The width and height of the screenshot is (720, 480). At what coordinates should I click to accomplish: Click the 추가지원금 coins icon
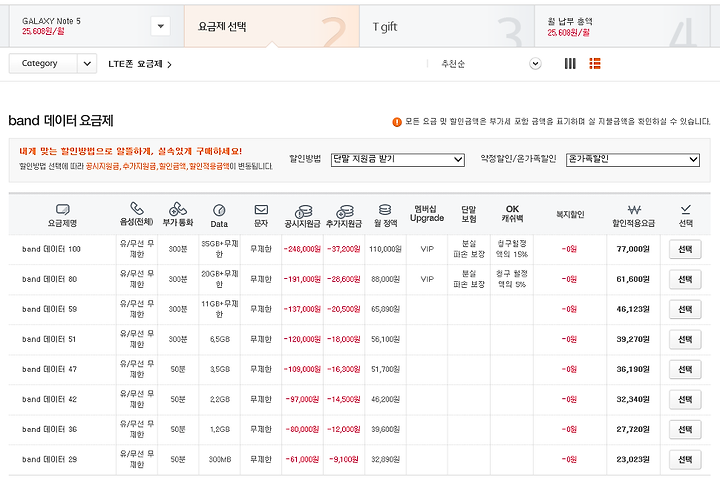pyautogui.click(x=344, y=211)
